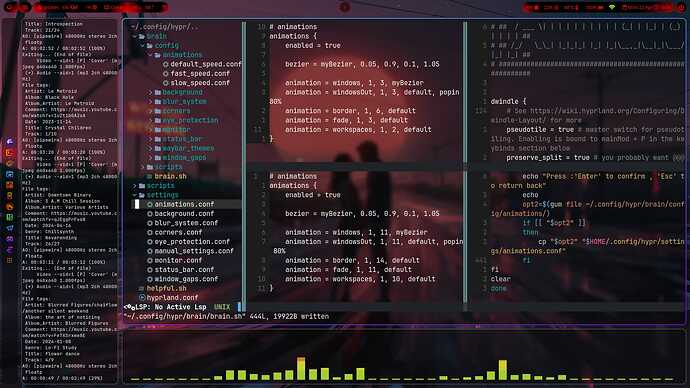This screenshot has width=690, height=388.
Task: Open manual_settings.conf file
Action: pos(194,251)
